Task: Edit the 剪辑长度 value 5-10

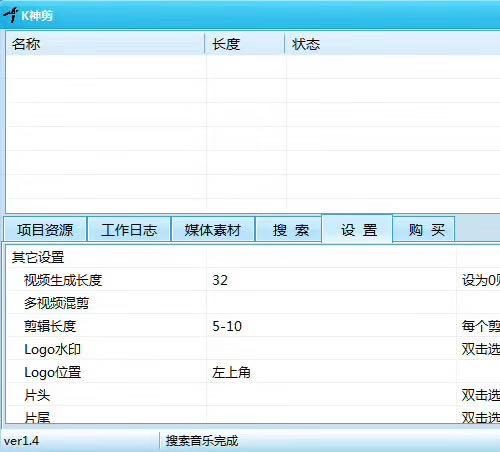Action: [x=331, y=326]
